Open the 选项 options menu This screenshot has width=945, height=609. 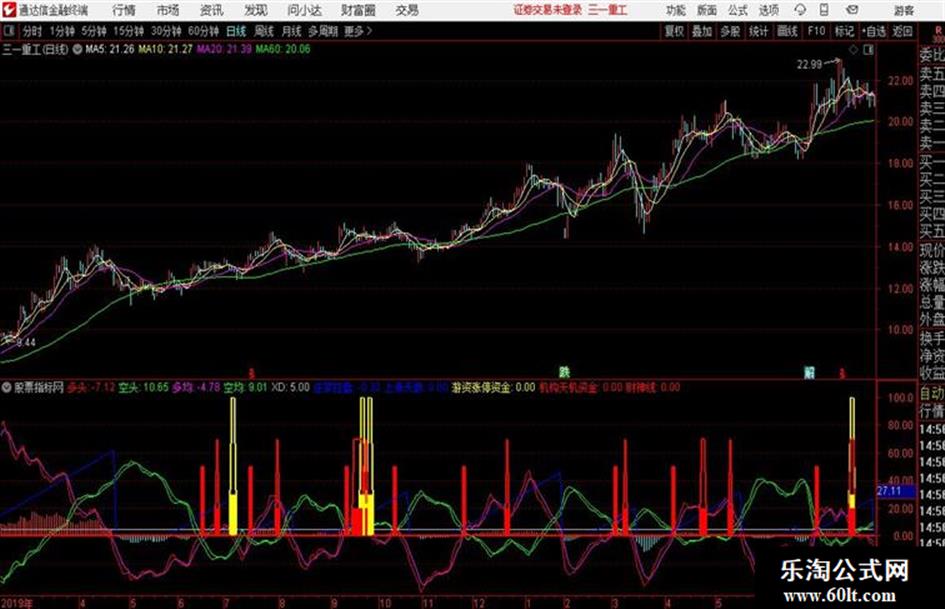pyautogui.click(x=768, y=10)
